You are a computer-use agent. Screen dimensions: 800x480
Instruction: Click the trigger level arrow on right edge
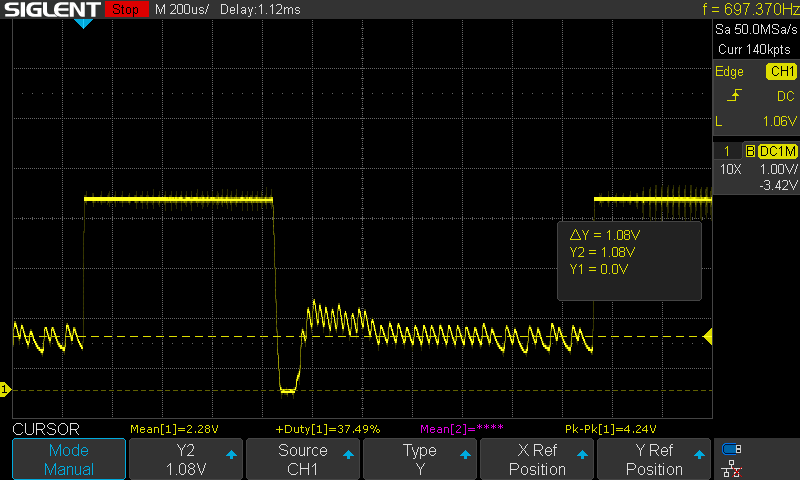[x=709, y=336]
